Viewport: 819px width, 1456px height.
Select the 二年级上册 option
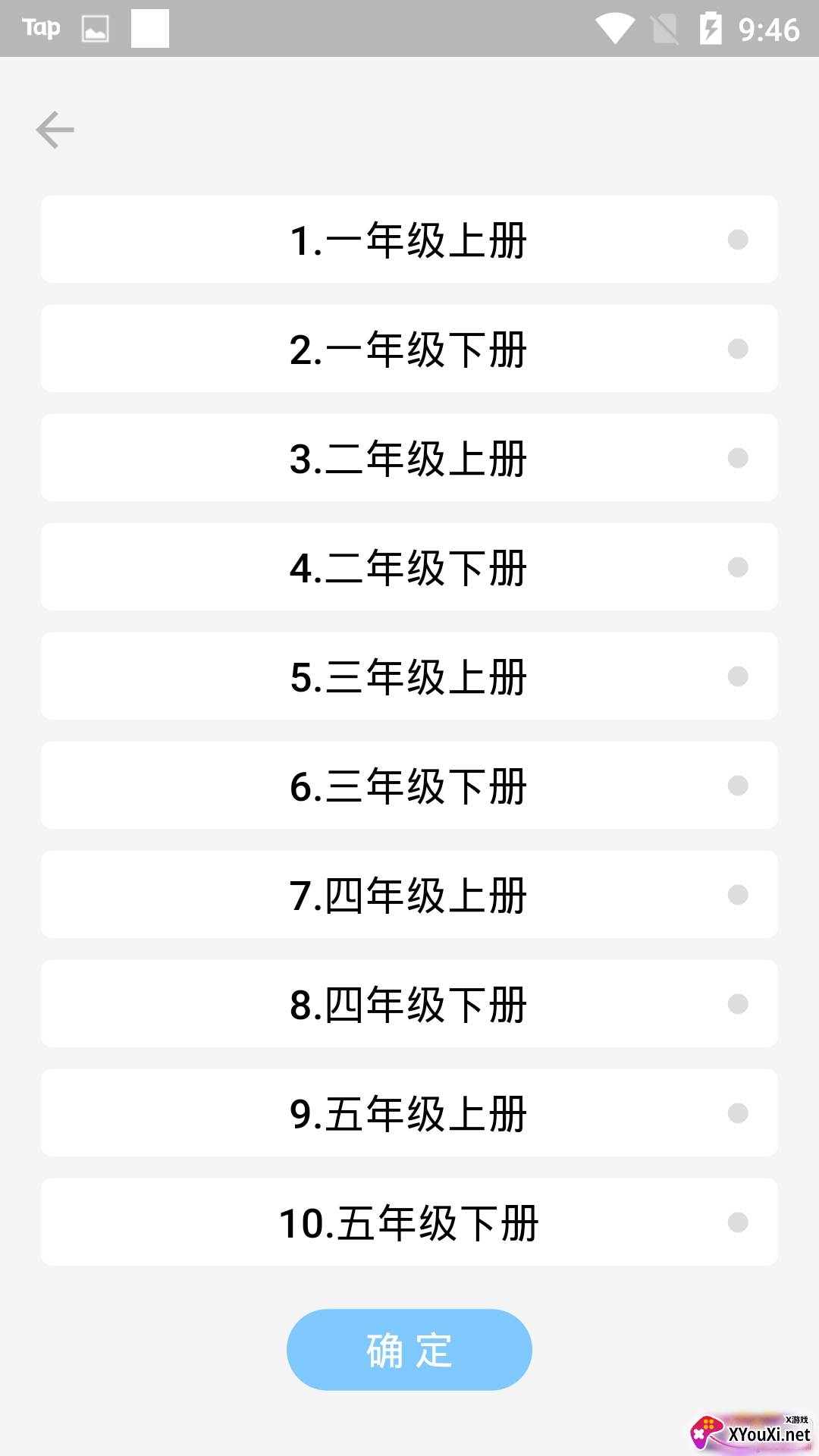(x=409, y=458)
